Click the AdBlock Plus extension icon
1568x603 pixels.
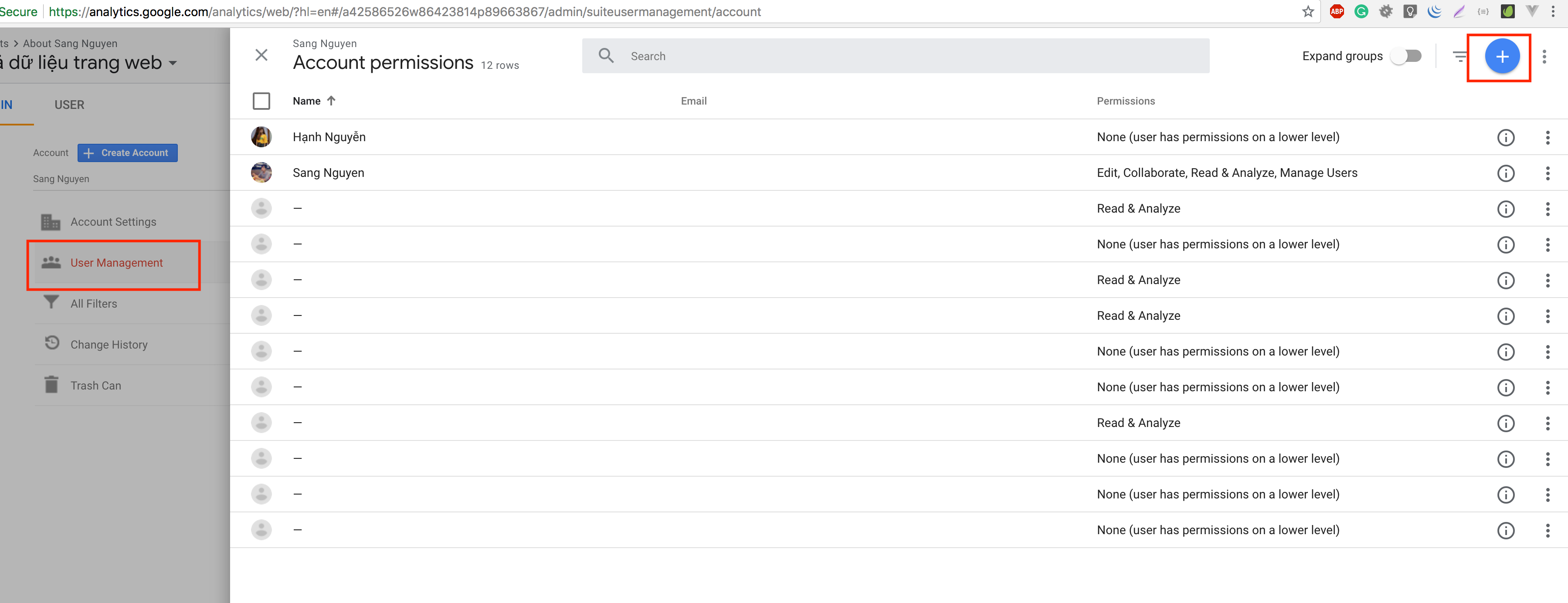pyautogui.click(x=1337, y=12)
